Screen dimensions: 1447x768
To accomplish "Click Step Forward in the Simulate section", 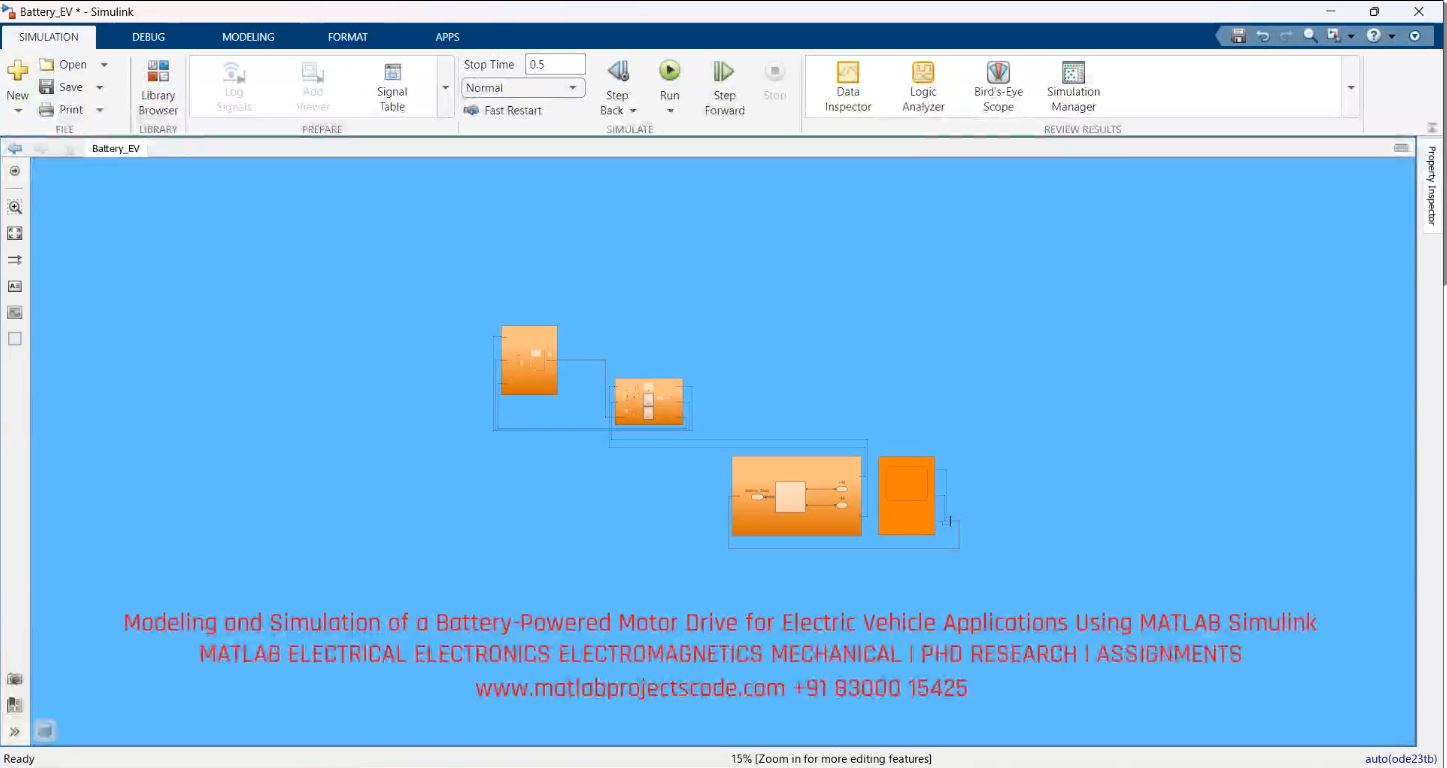I will click(x=723, y=85).
